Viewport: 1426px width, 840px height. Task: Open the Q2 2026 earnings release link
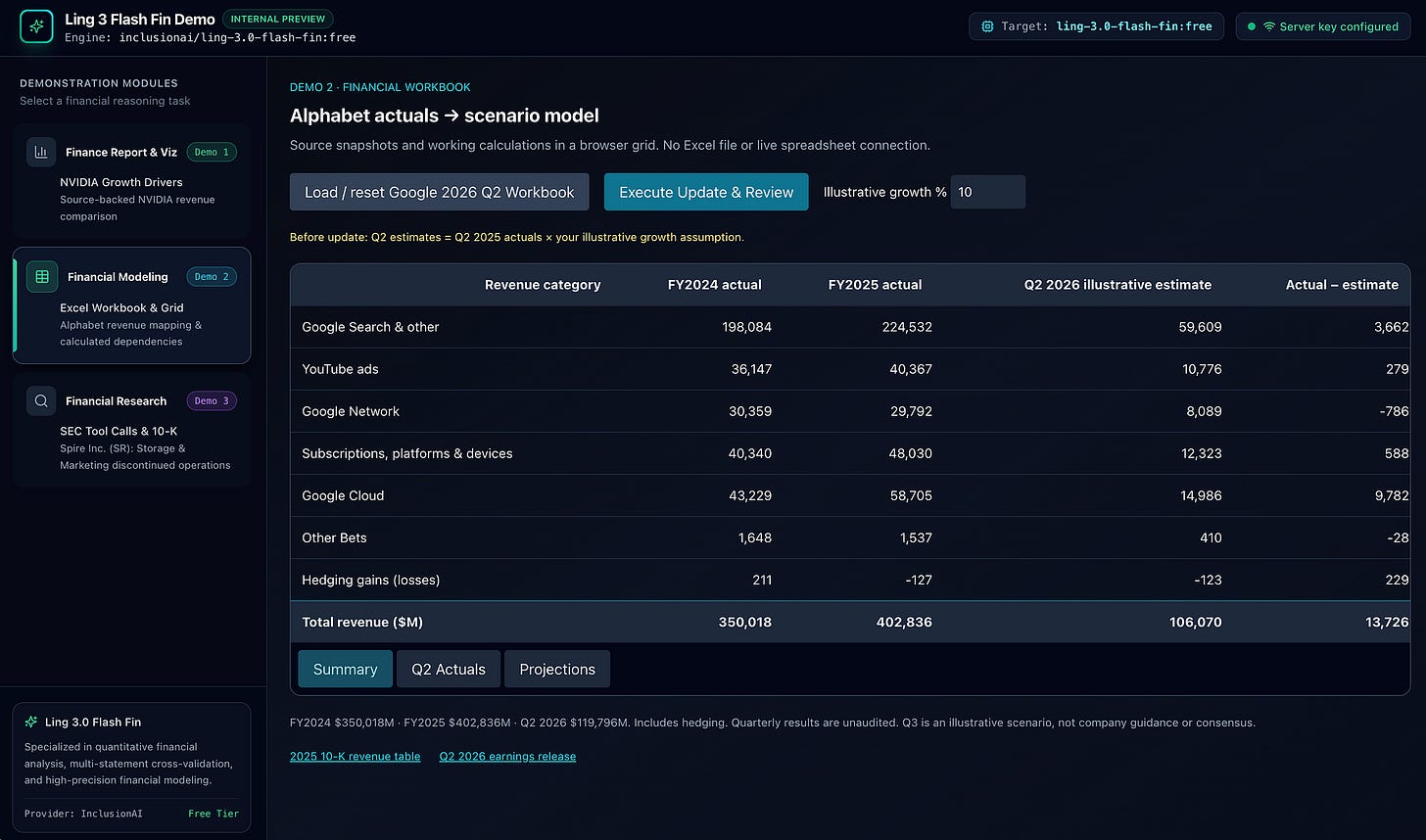[507, 756]
